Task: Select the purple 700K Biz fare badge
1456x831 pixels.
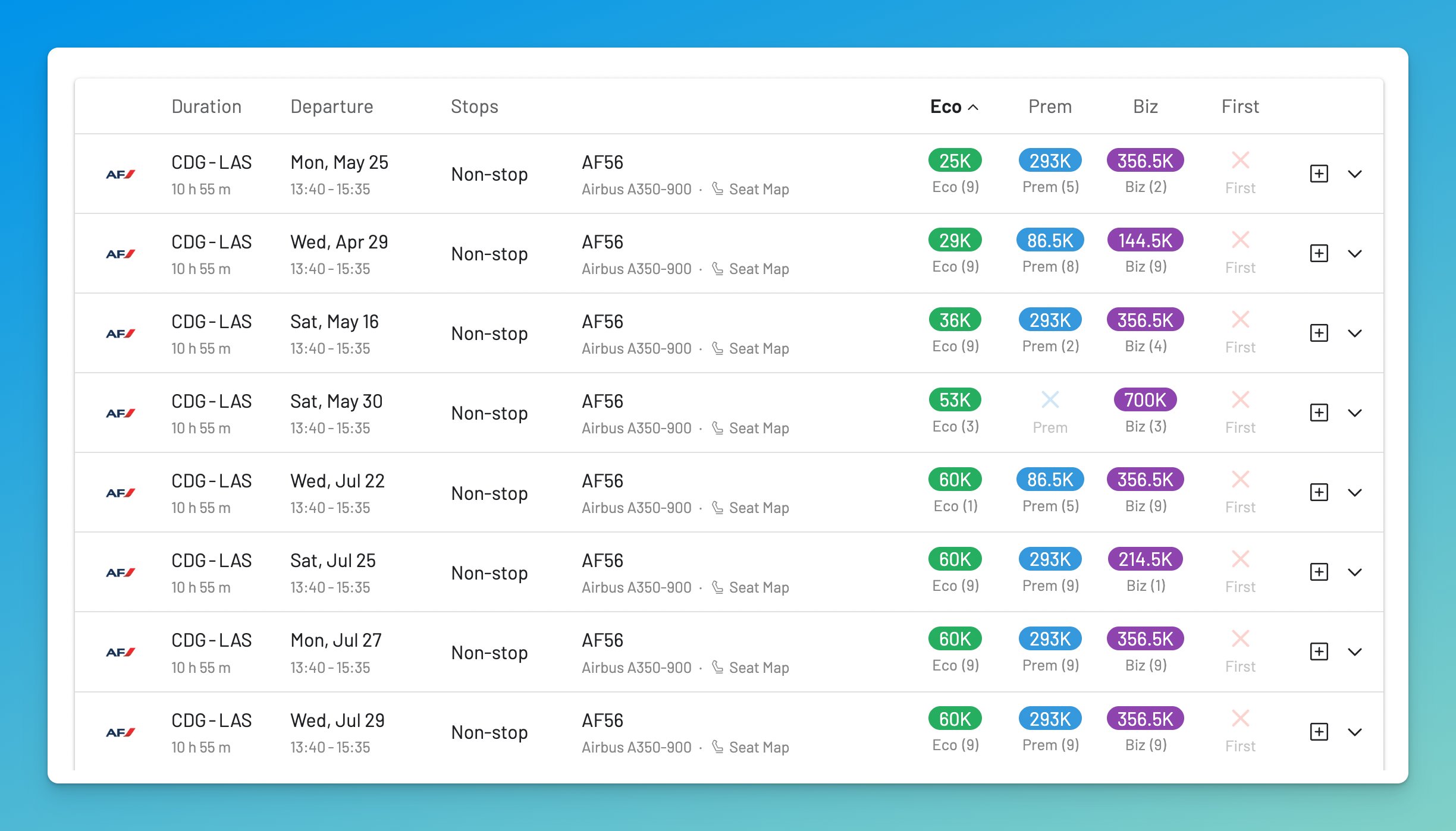Action: click(1145, 399)
